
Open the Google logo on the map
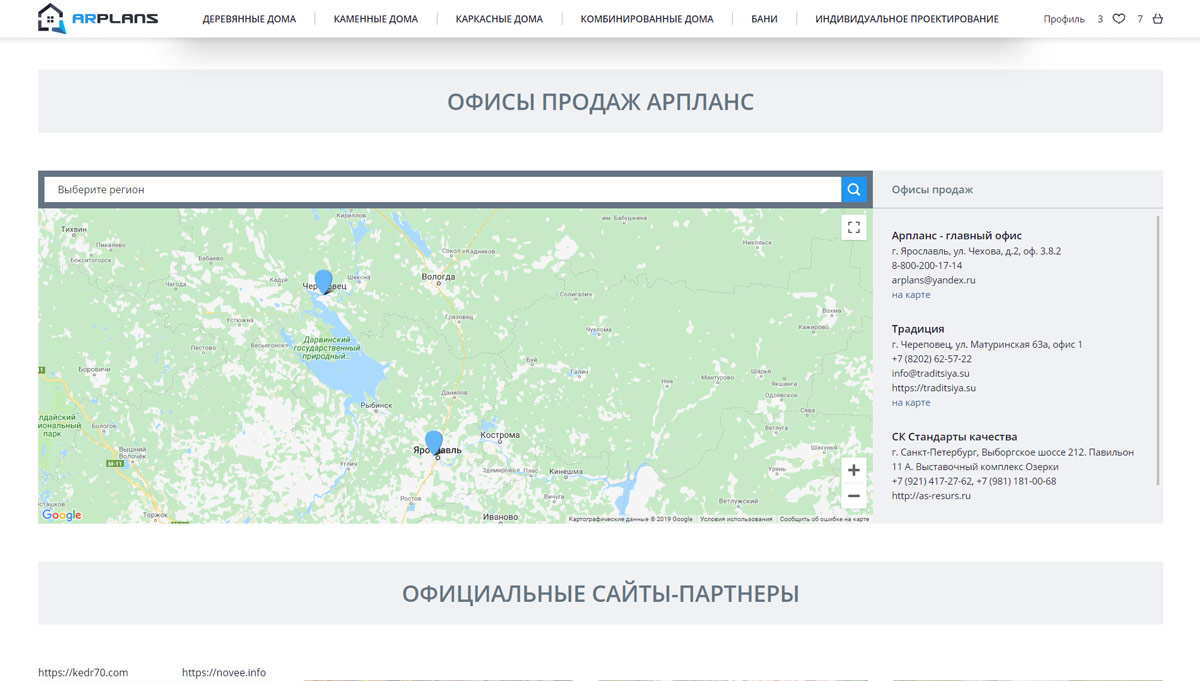tap(62, 515)
